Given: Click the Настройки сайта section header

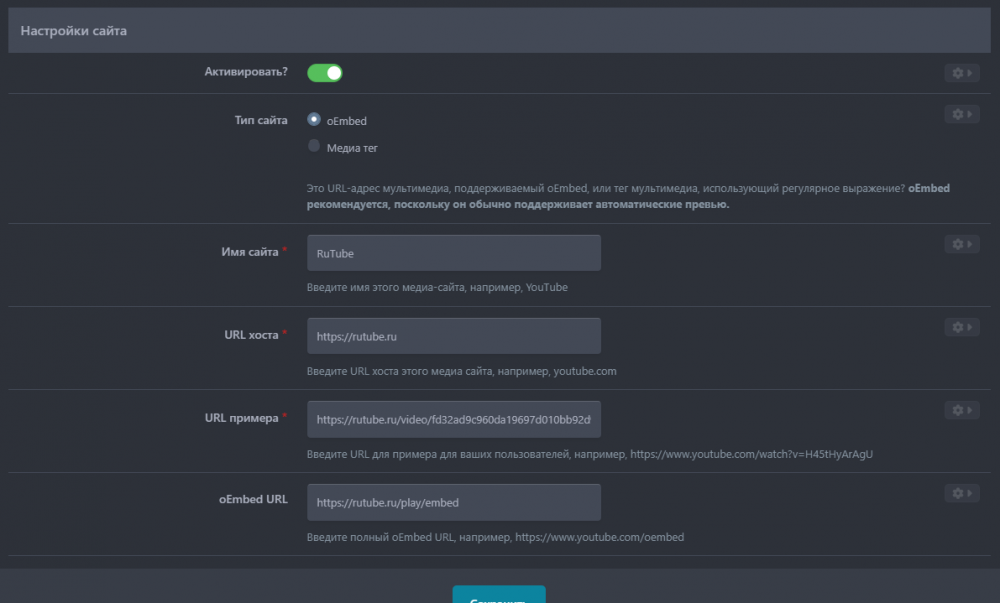Looking at the screenshot, I should tap(74, 31).
